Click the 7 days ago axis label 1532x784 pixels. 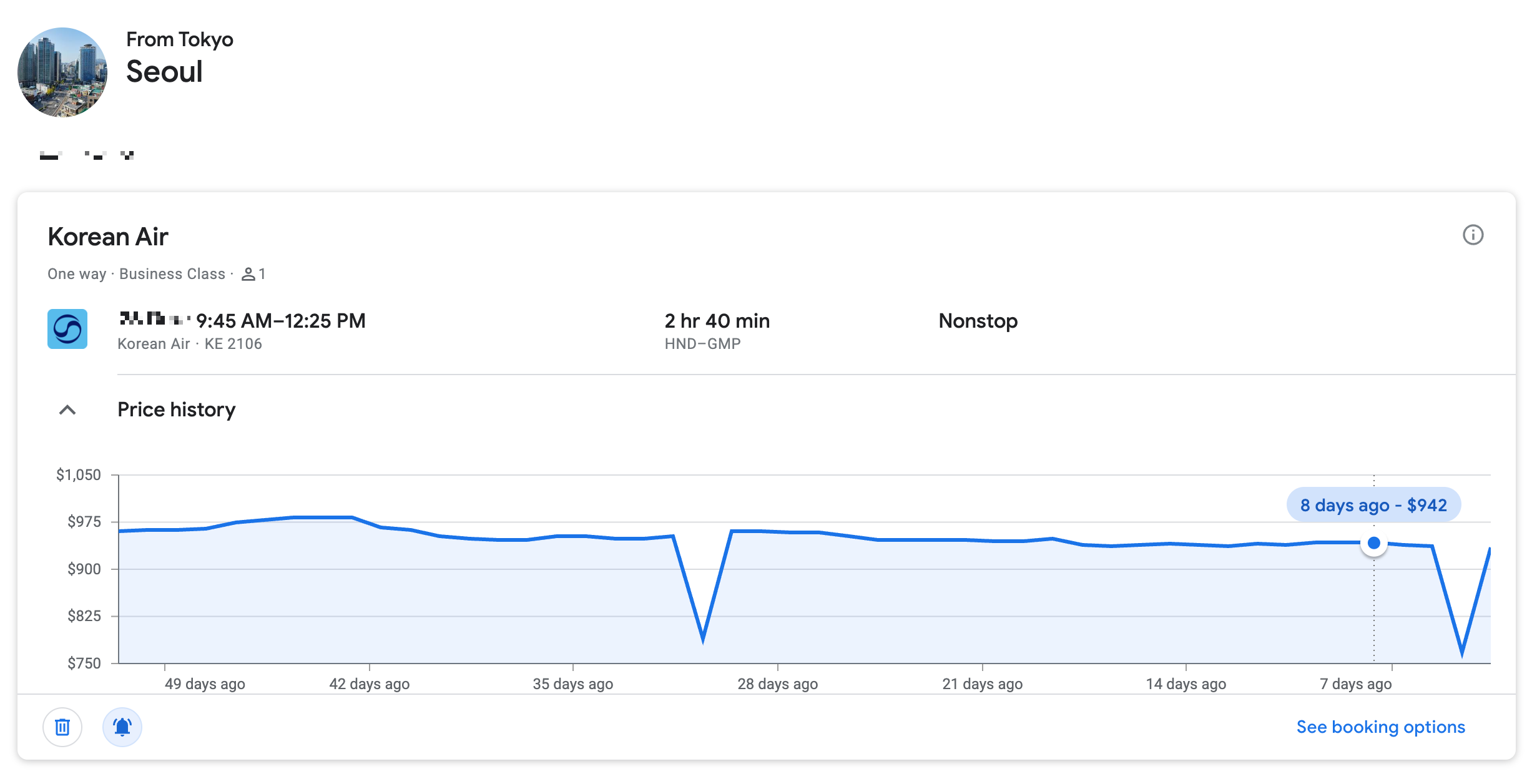(x=1355, y=684)
